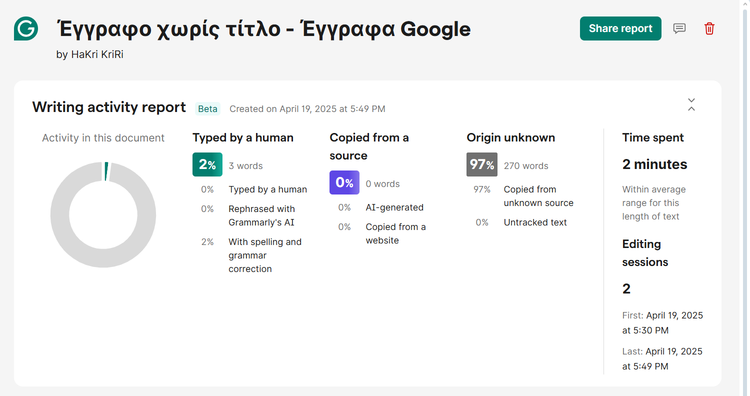Click the Share report button

[620, 28]
